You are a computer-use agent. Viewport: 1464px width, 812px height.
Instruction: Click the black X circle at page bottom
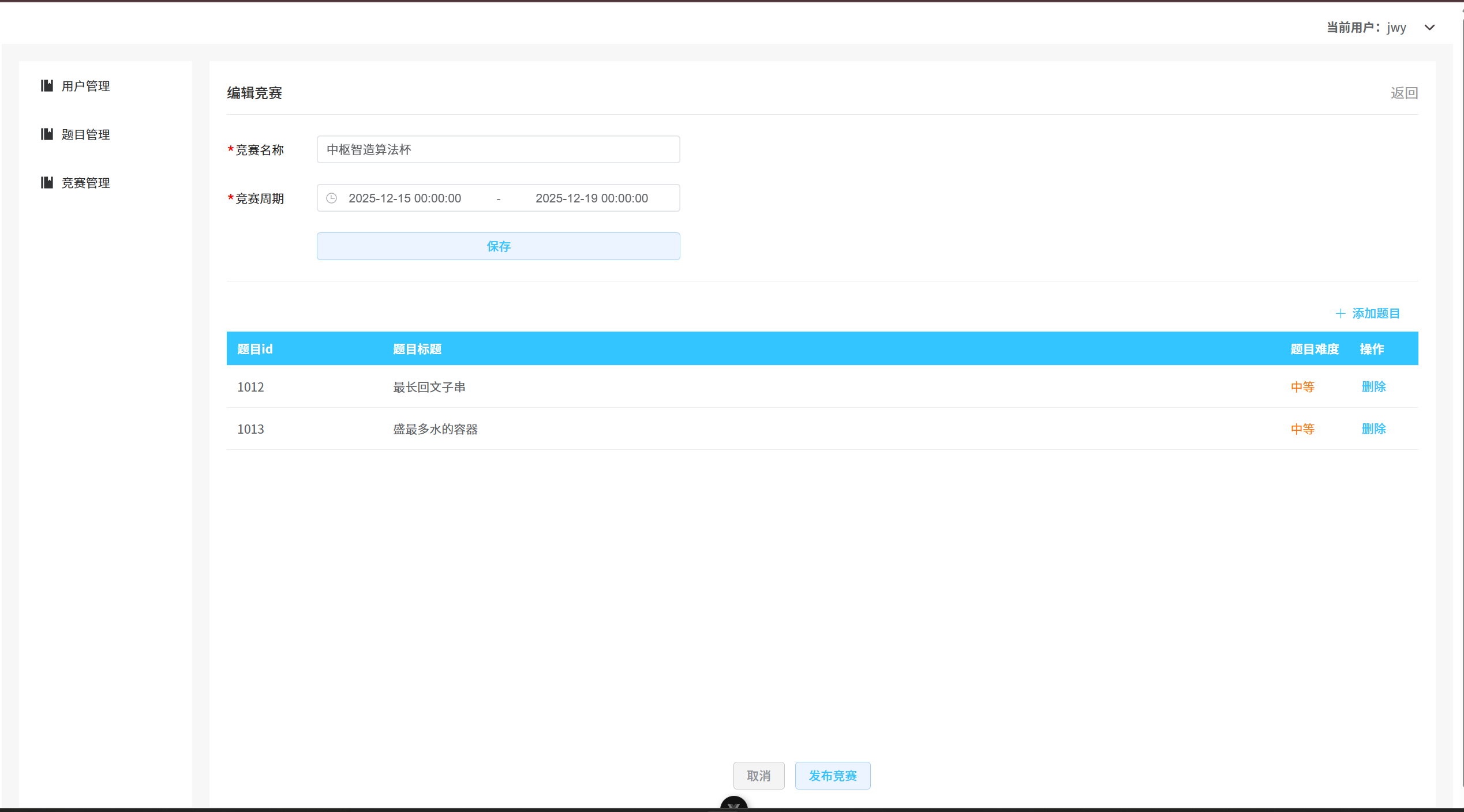(733, 805)
